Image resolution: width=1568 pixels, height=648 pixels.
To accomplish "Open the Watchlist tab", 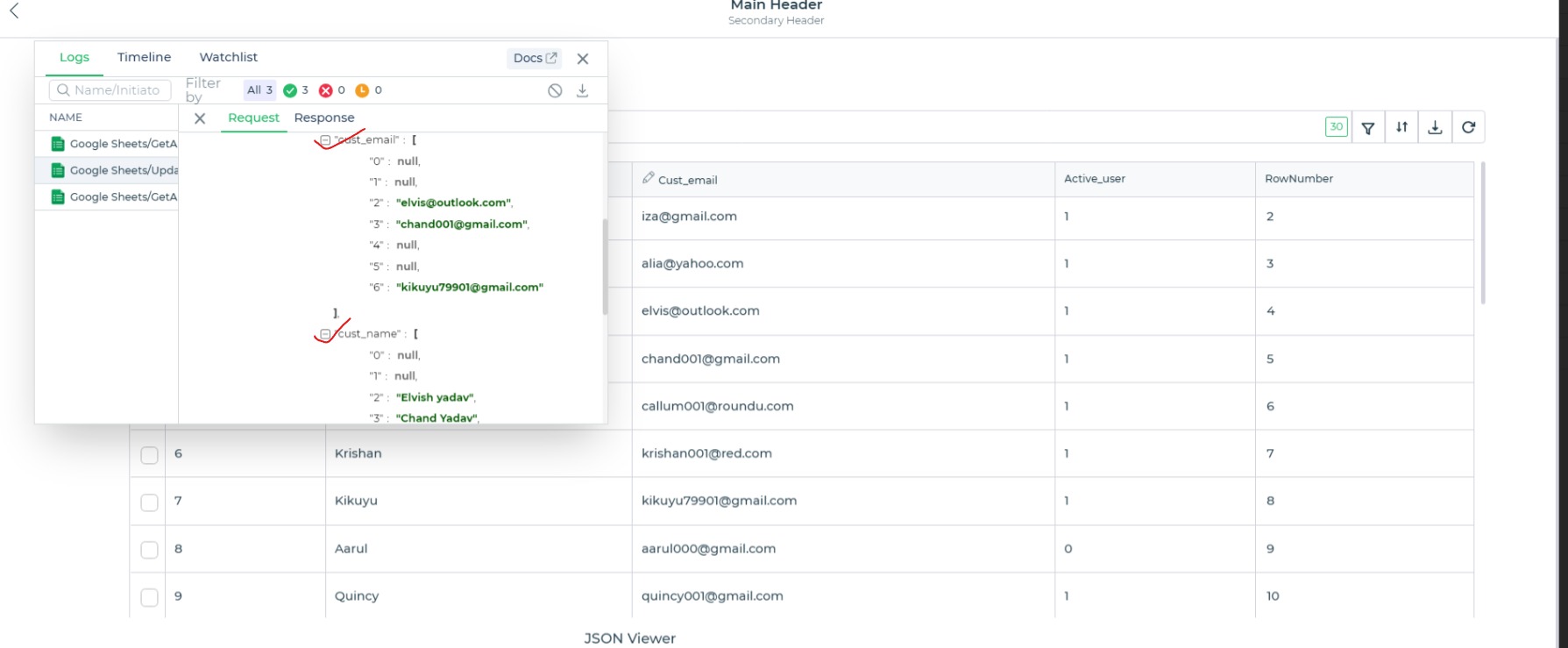I will (229, 57).
